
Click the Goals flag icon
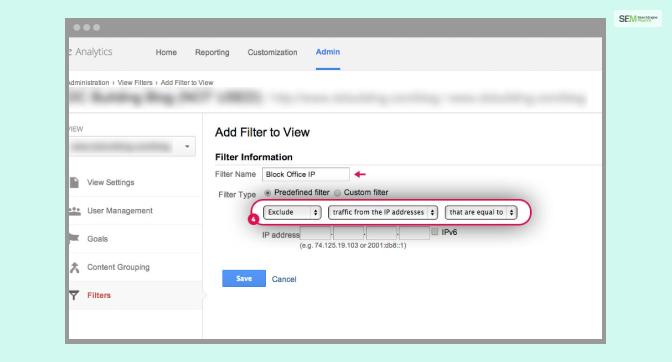click(x=74, y=238)
